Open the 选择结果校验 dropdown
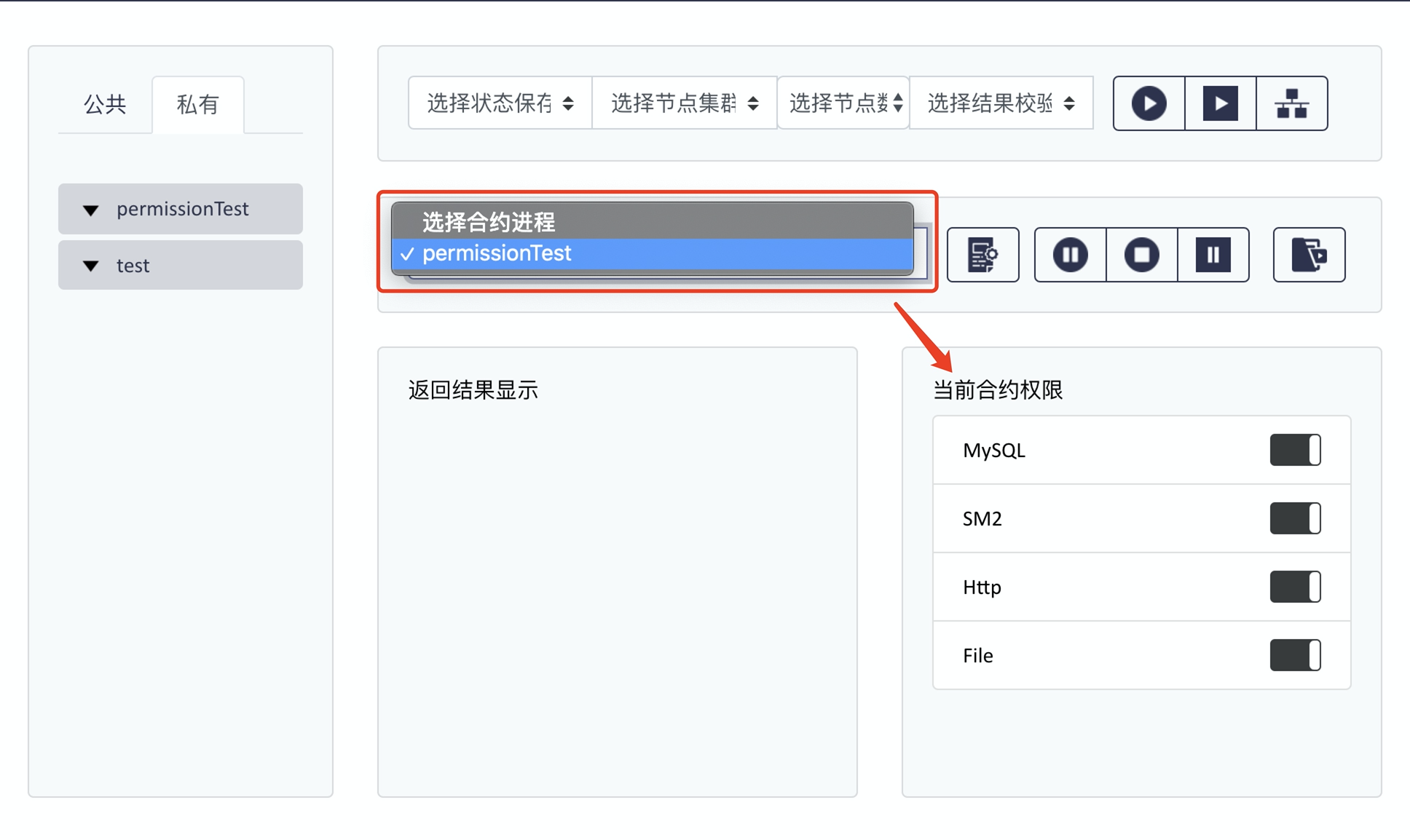 point(1001,103)
